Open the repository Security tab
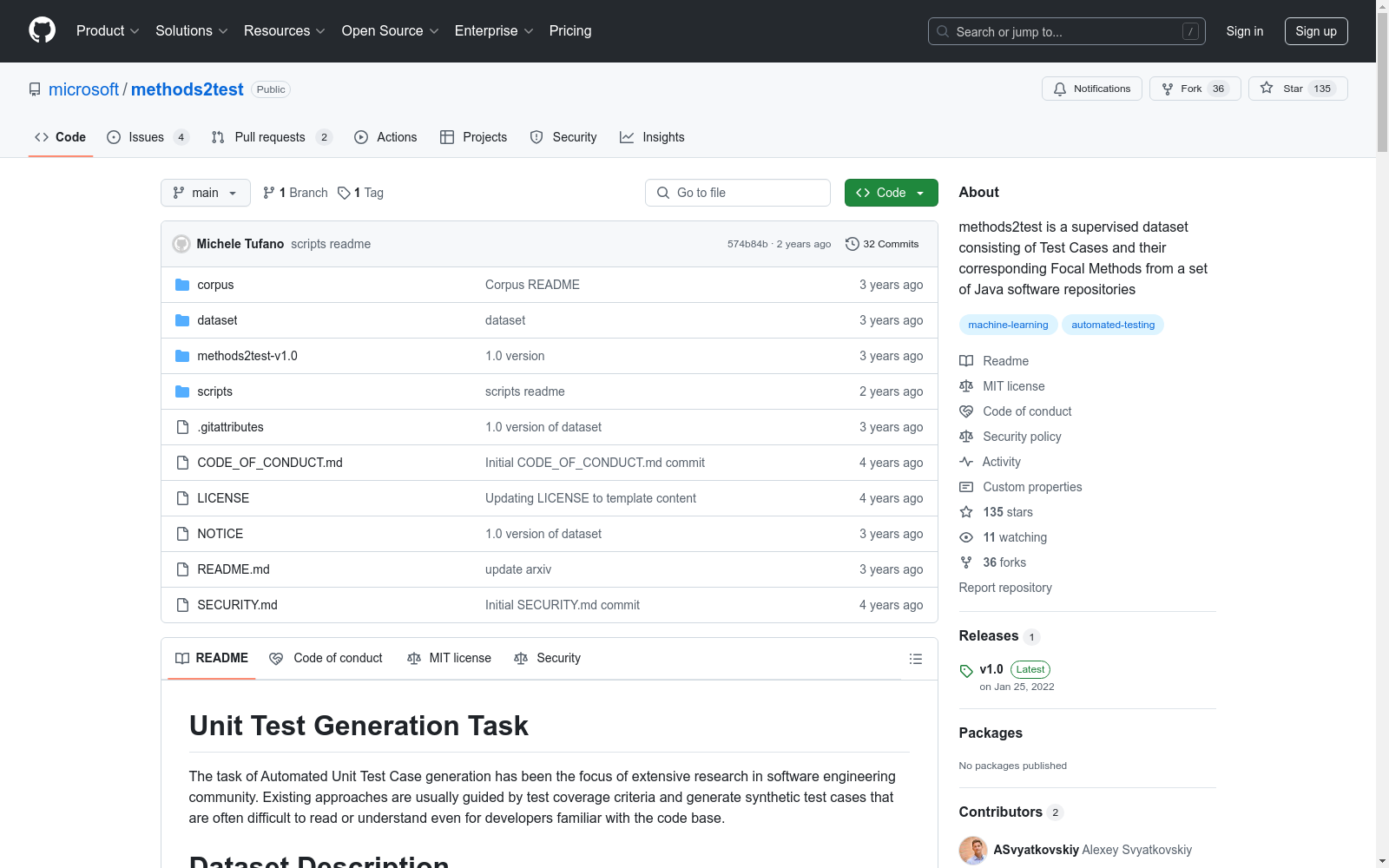 563,137
